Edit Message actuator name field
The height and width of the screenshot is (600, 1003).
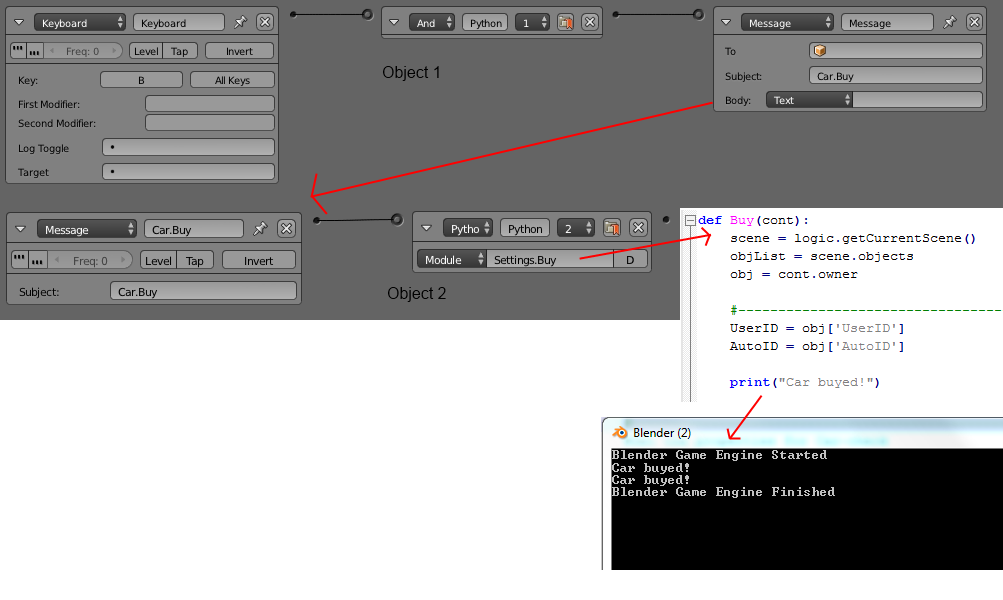tap(887, 23)
